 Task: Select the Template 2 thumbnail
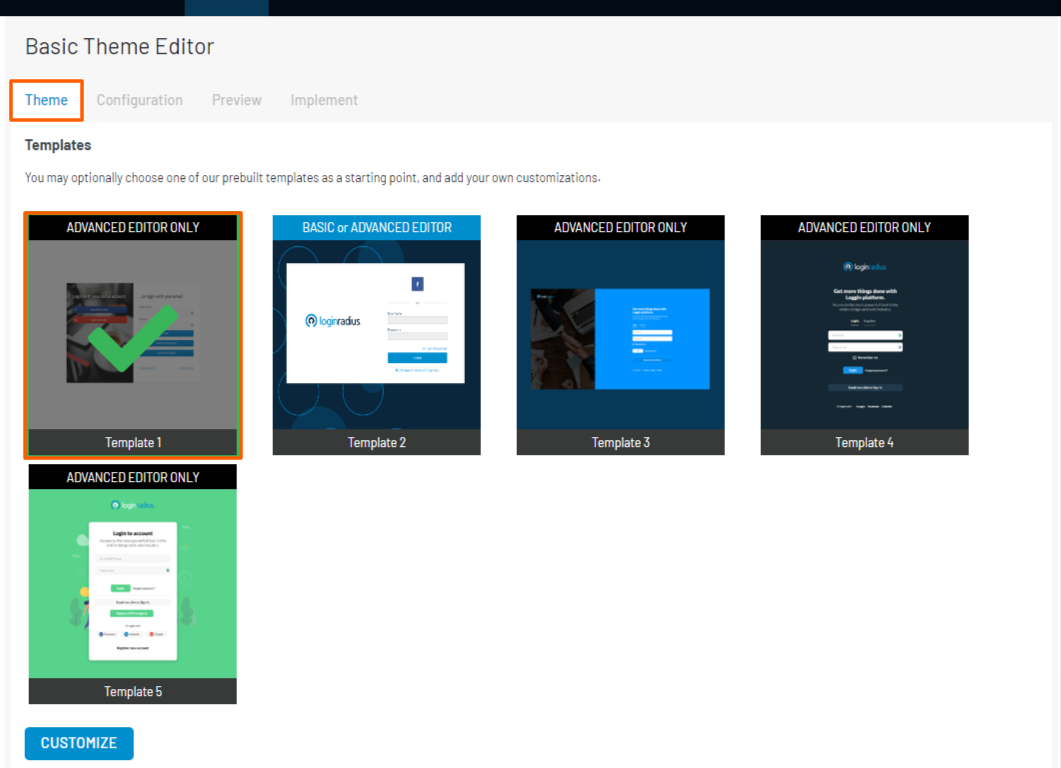[376, 335]
